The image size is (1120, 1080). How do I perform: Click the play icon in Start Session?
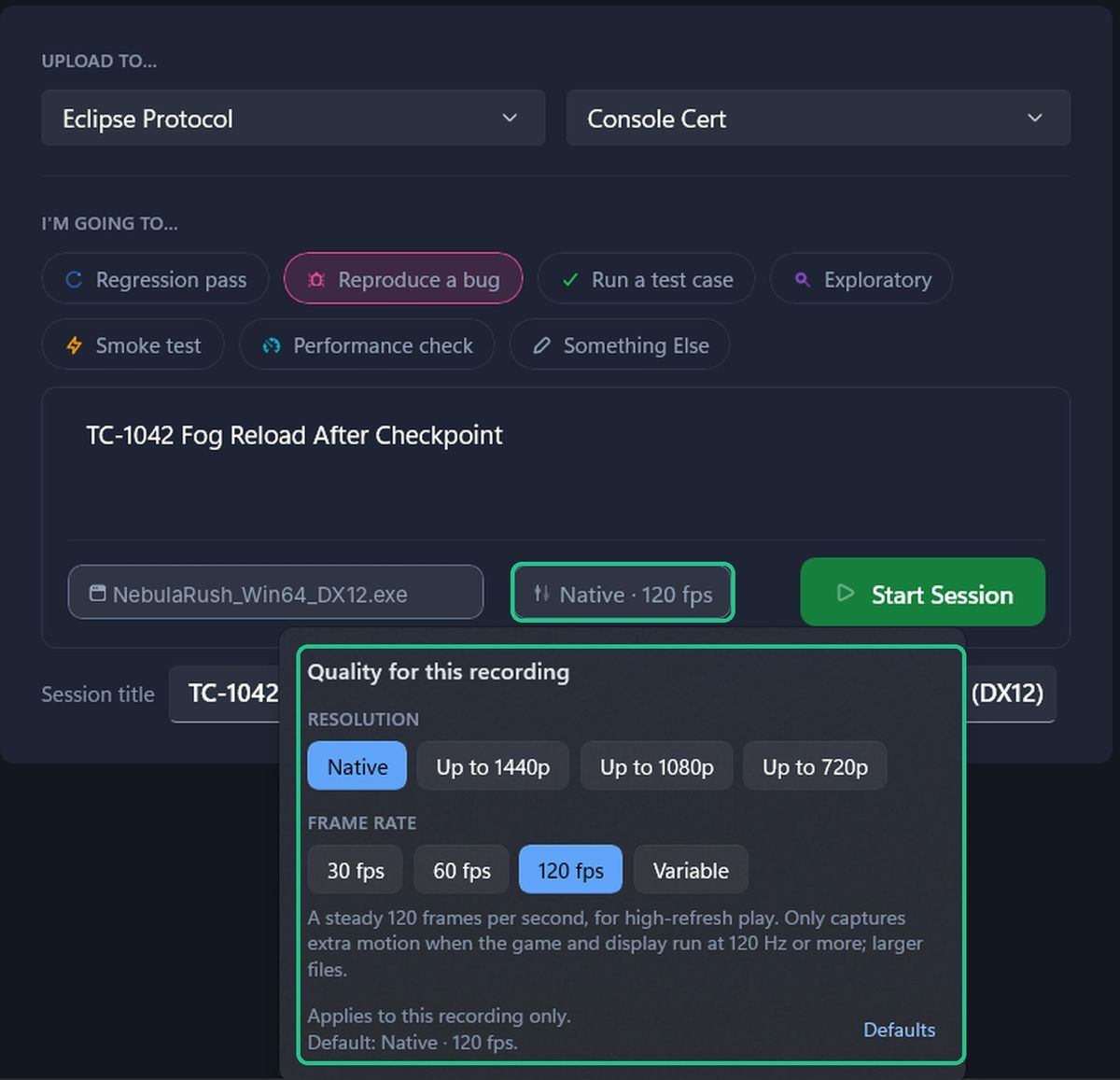[x=846, y=593]
